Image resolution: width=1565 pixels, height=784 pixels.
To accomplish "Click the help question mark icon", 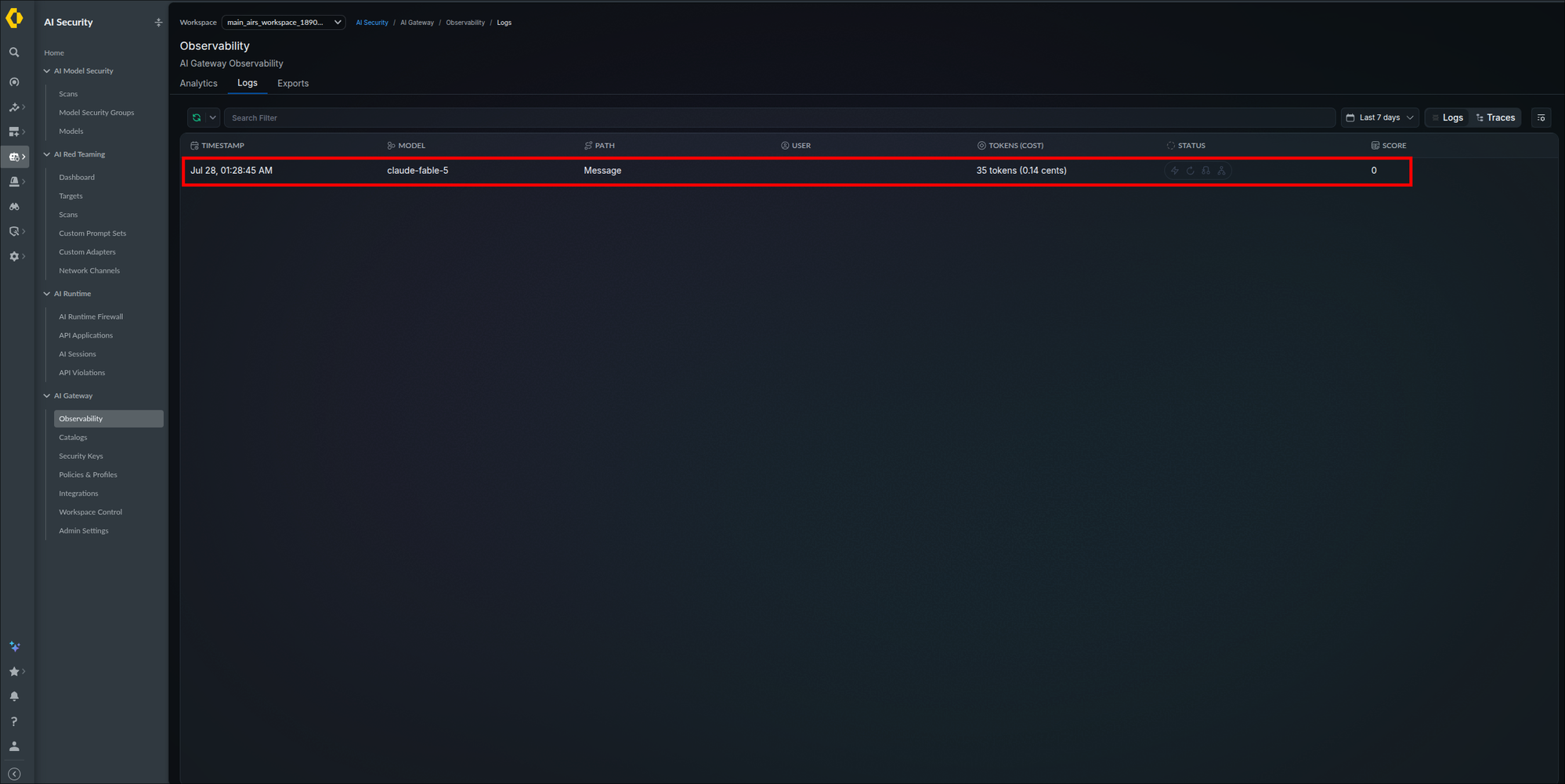I will pyautogui.click(x=14, y=721).
